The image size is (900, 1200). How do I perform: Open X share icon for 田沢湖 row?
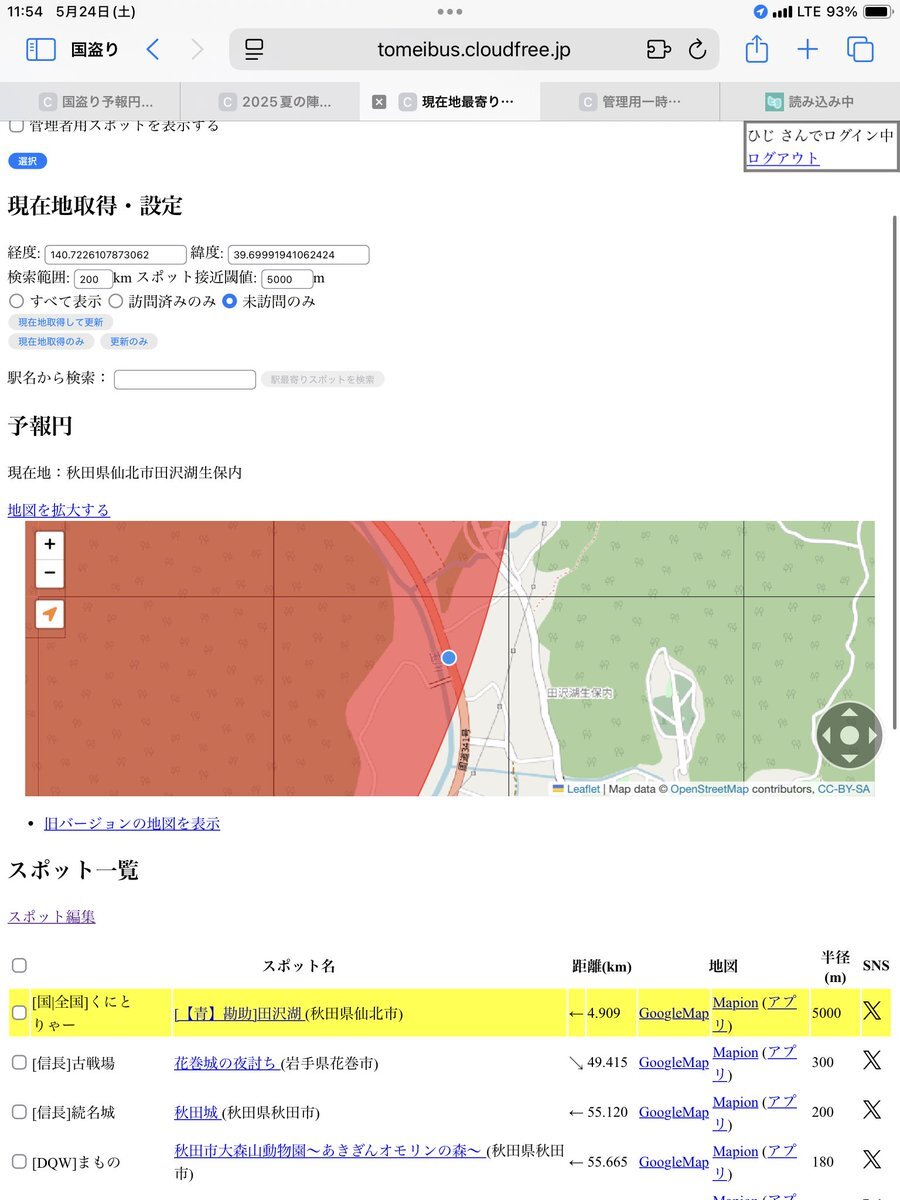pos(872,1012)
